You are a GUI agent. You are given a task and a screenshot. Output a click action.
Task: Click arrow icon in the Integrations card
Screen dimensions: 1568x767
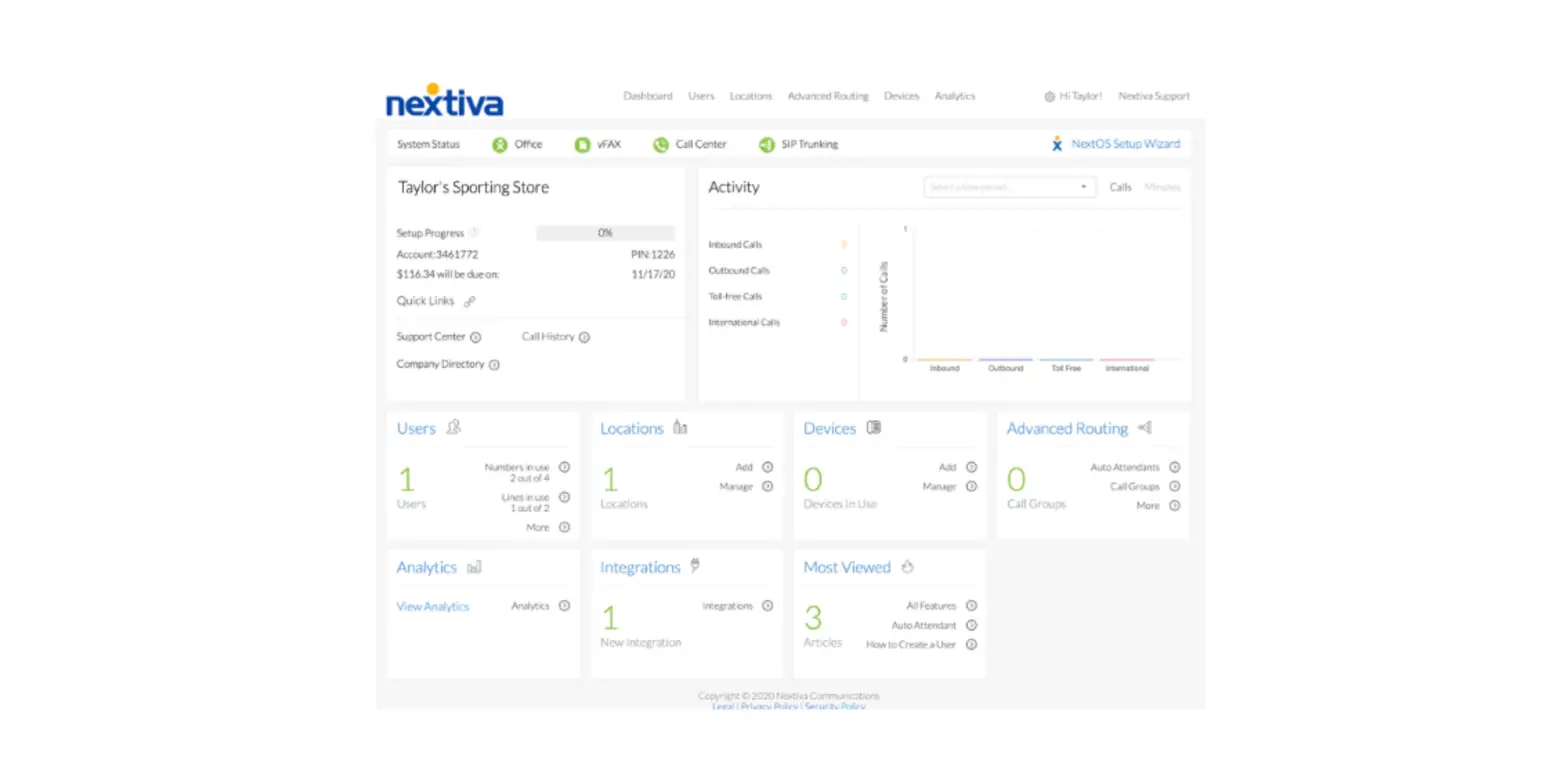[x=768, y=606]
